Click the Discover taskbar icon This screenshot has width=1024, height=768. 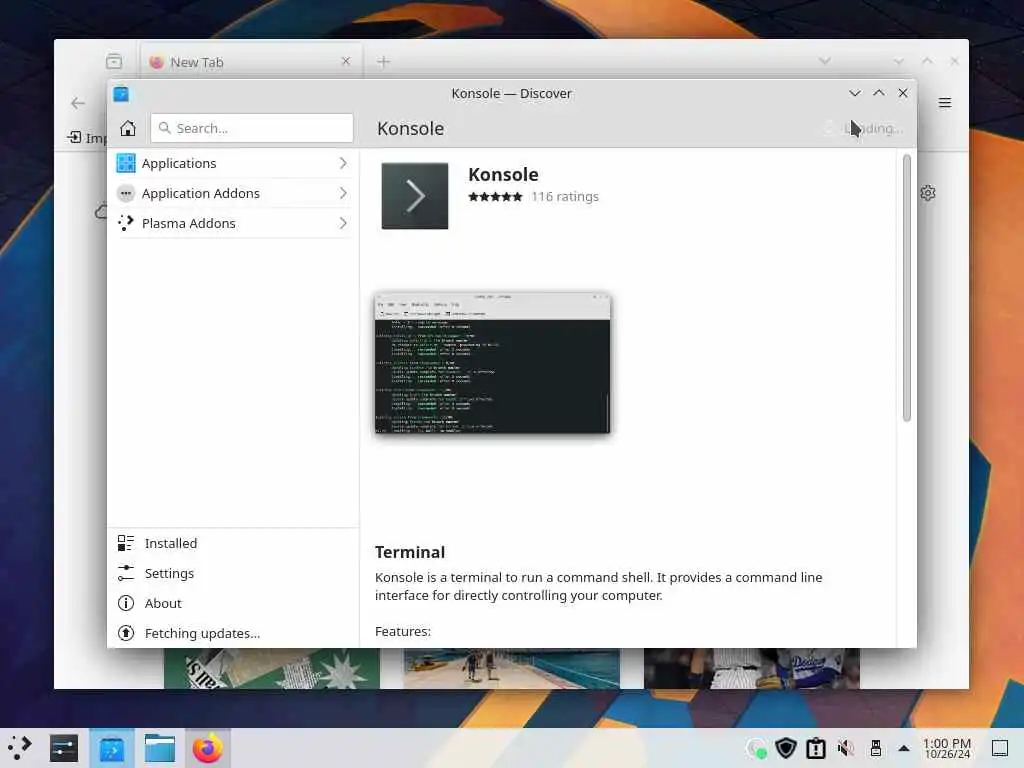[112, 748]
